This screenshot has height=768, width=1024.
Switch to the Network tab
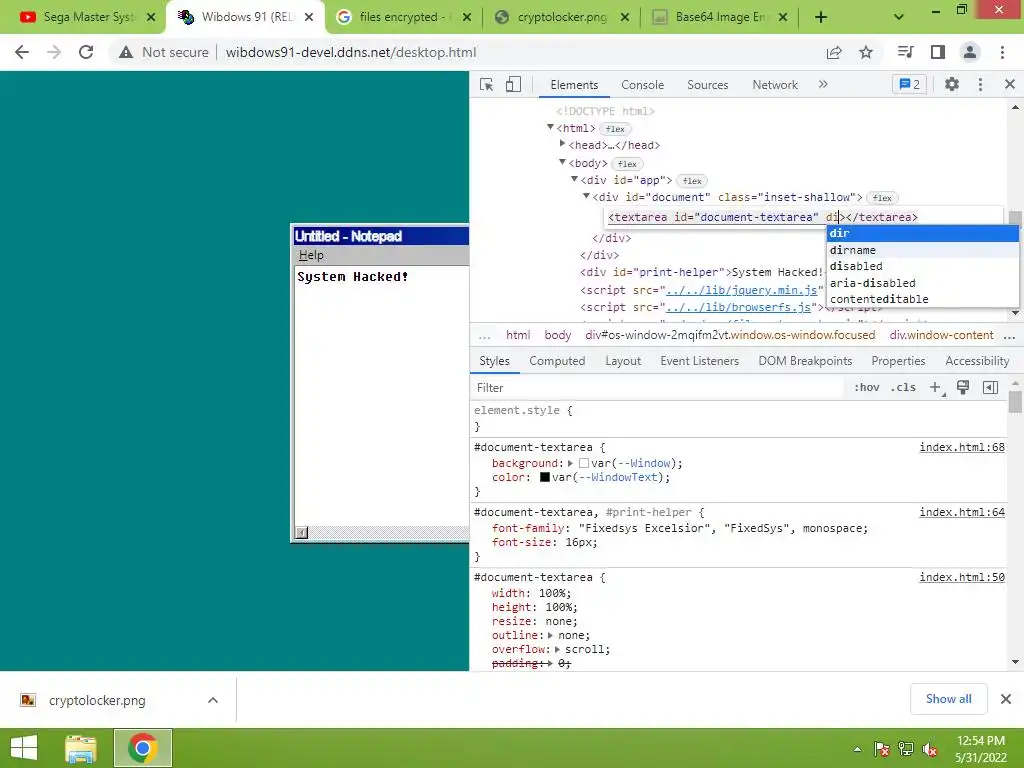click(x=775, y=85)
